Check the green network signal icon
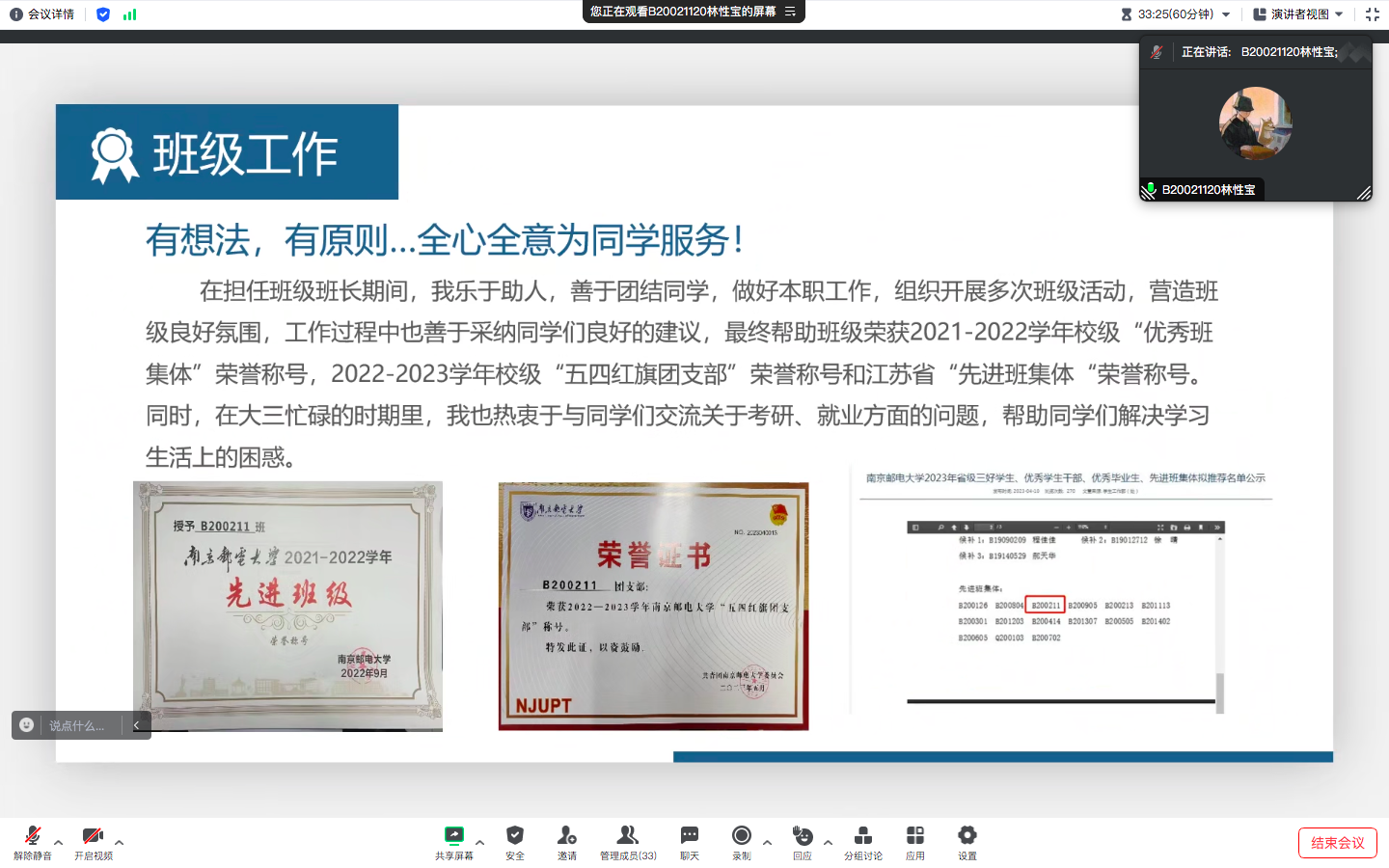The image size is (1389, 868). click(x=129, y=14)
